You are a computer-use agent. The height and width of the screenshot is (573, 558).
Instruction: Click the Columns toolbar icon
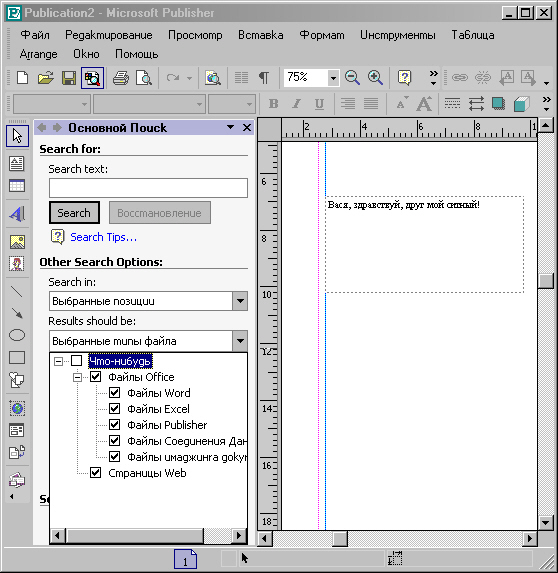[x=241, y=78]
